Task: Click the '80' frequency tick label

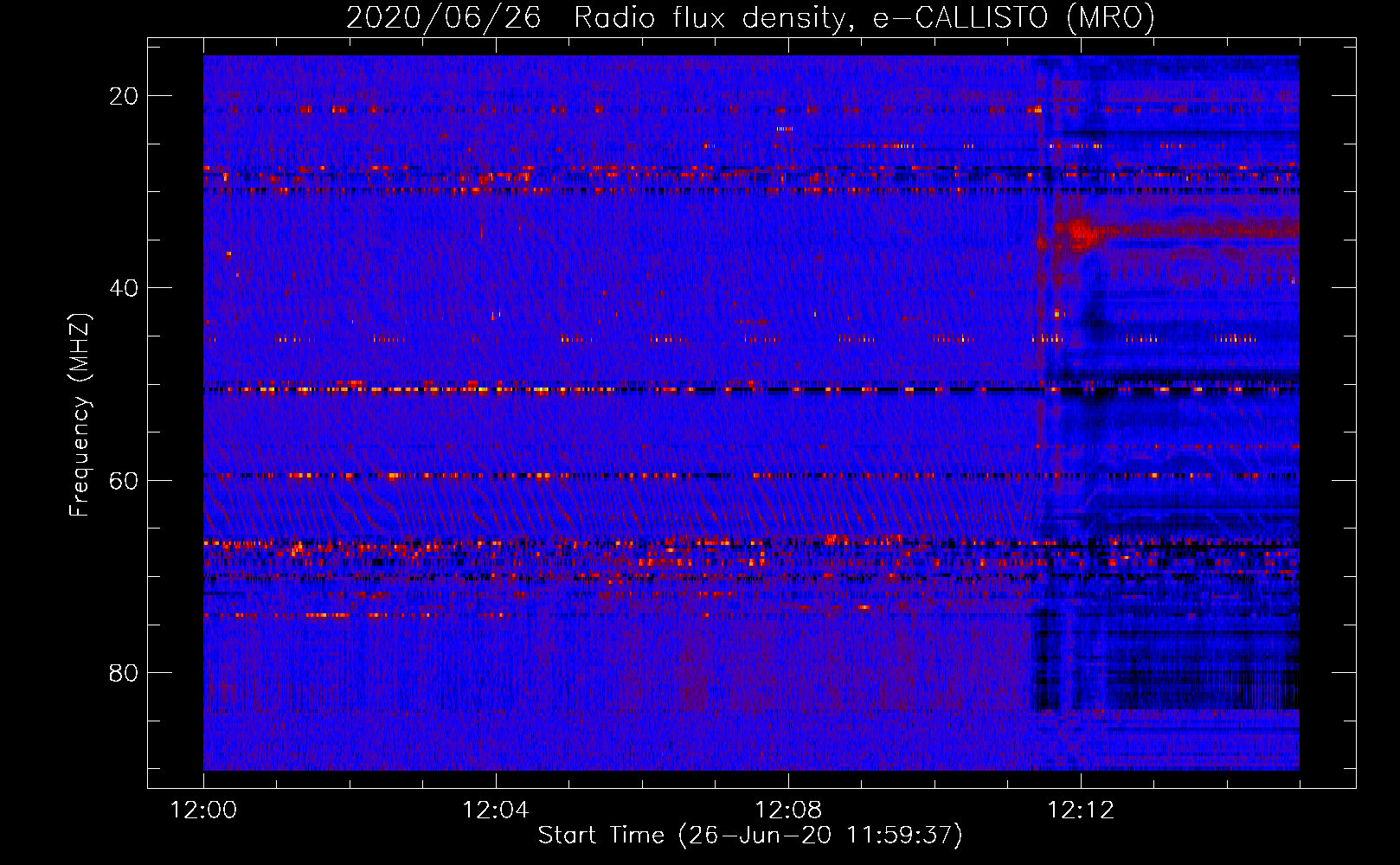Action: 124,673
